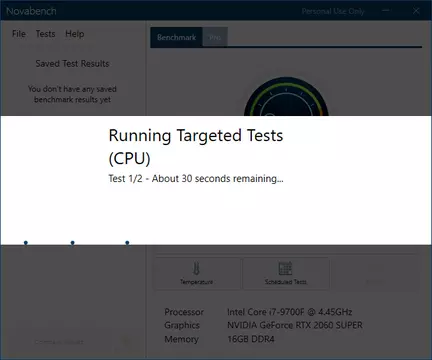The height and width of the screenshot is (360, 432).
Task: Select the 16GB DDR4 memory text
Action: (x=251, y=339)
